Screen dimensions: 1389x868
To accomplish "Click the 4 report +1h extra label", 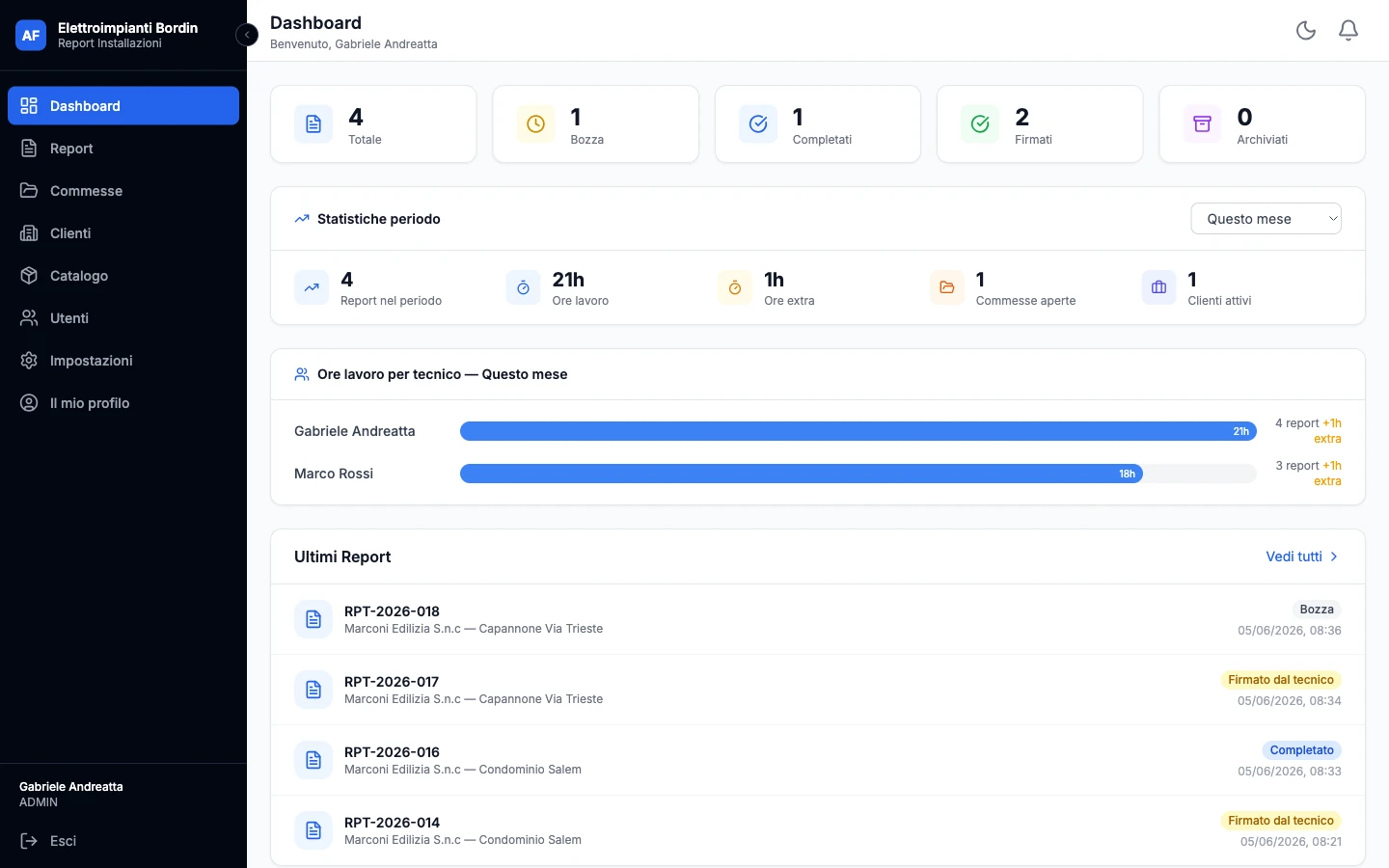I will click(x=1308, y=431).
